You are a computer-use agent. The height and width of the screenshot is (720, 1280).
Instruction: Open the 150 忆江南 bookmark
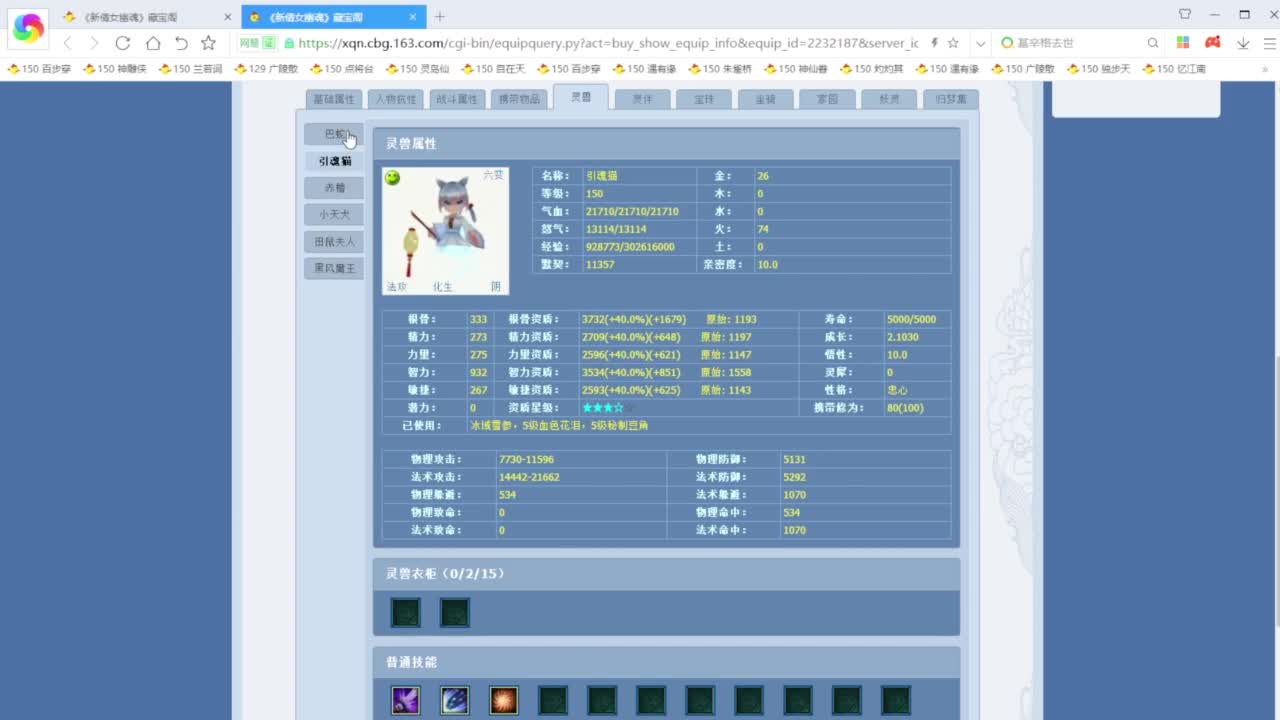click(x=1175, y=69)
